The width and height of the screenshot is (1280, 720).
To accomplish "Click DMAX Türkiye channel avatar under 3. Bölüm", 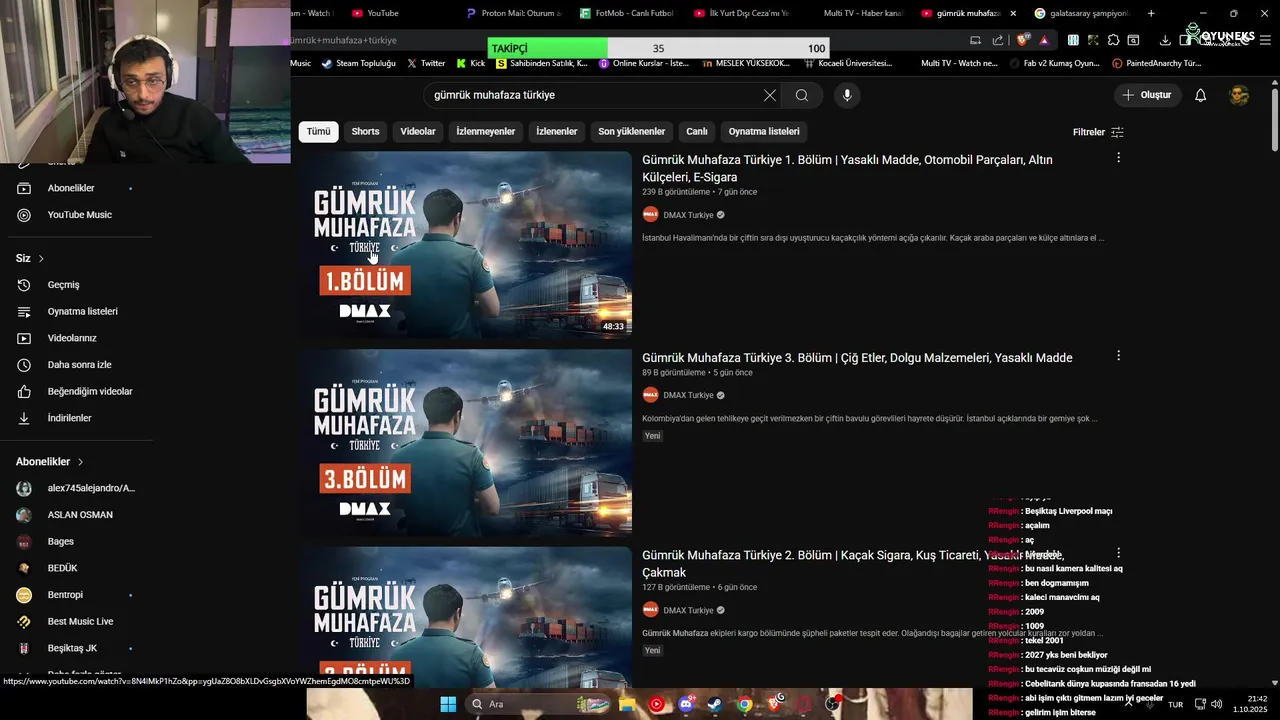I will [x=650, y=395].
